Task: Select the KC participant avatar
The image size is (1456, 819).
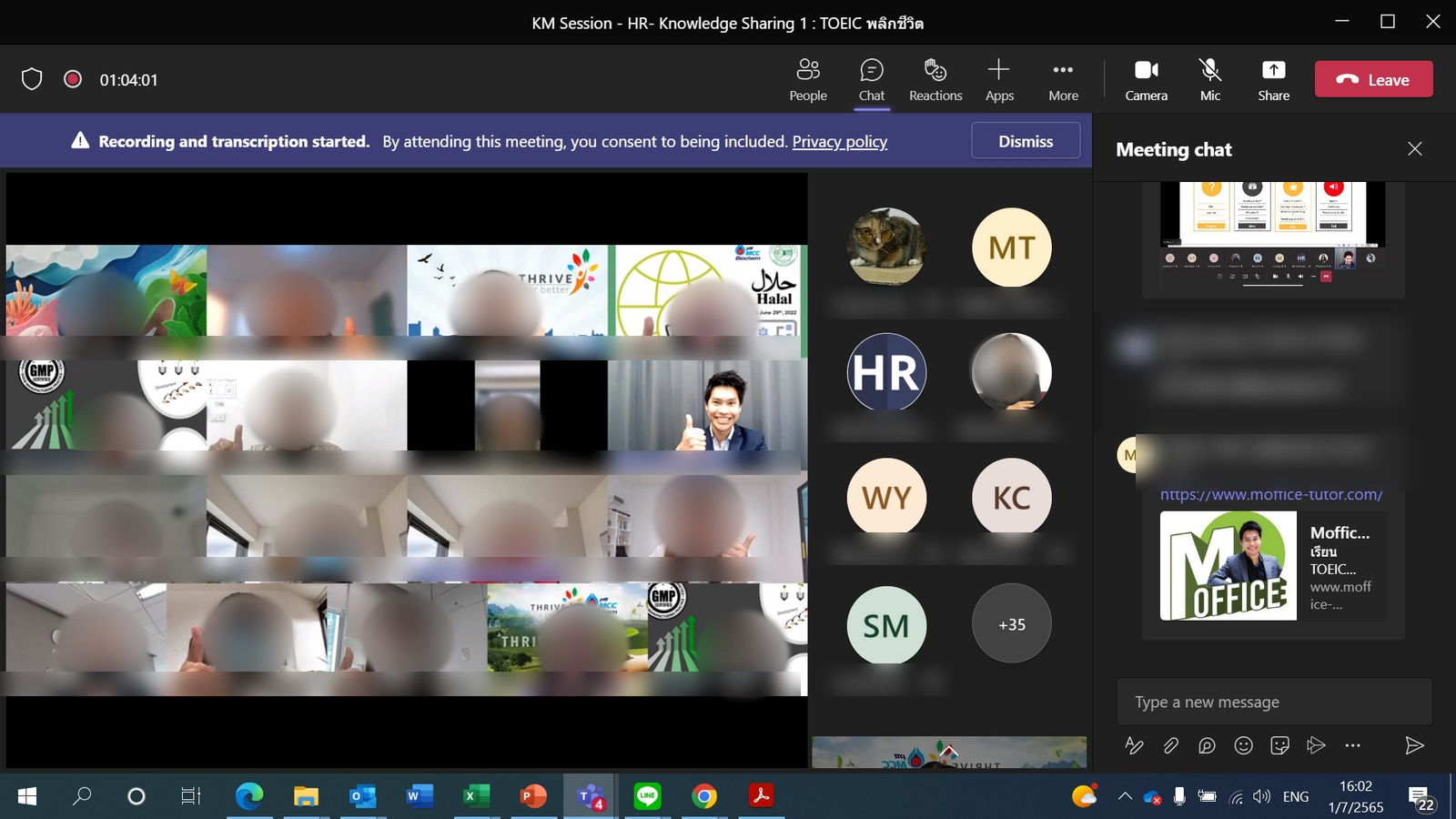Action: point(1012,498)
